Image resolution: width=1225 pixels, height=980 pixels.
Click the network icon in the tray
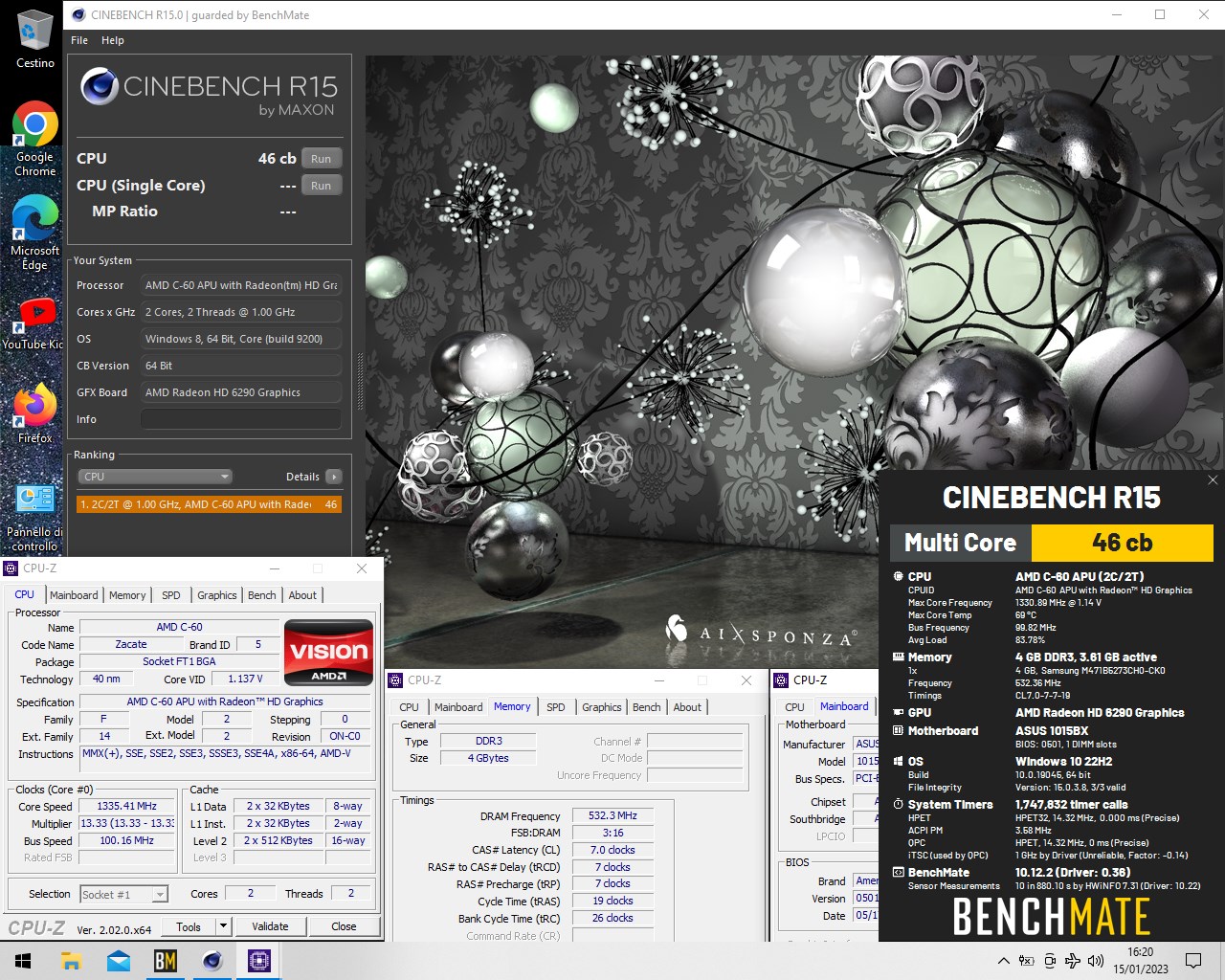1073,961
